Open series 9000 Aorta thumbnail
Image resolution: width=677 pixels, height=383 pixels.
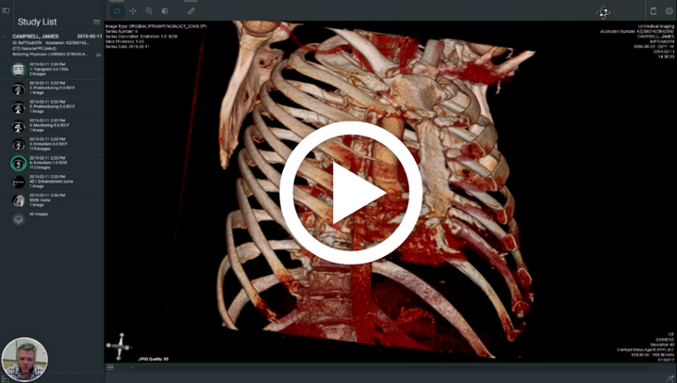(x=18, y=200)
